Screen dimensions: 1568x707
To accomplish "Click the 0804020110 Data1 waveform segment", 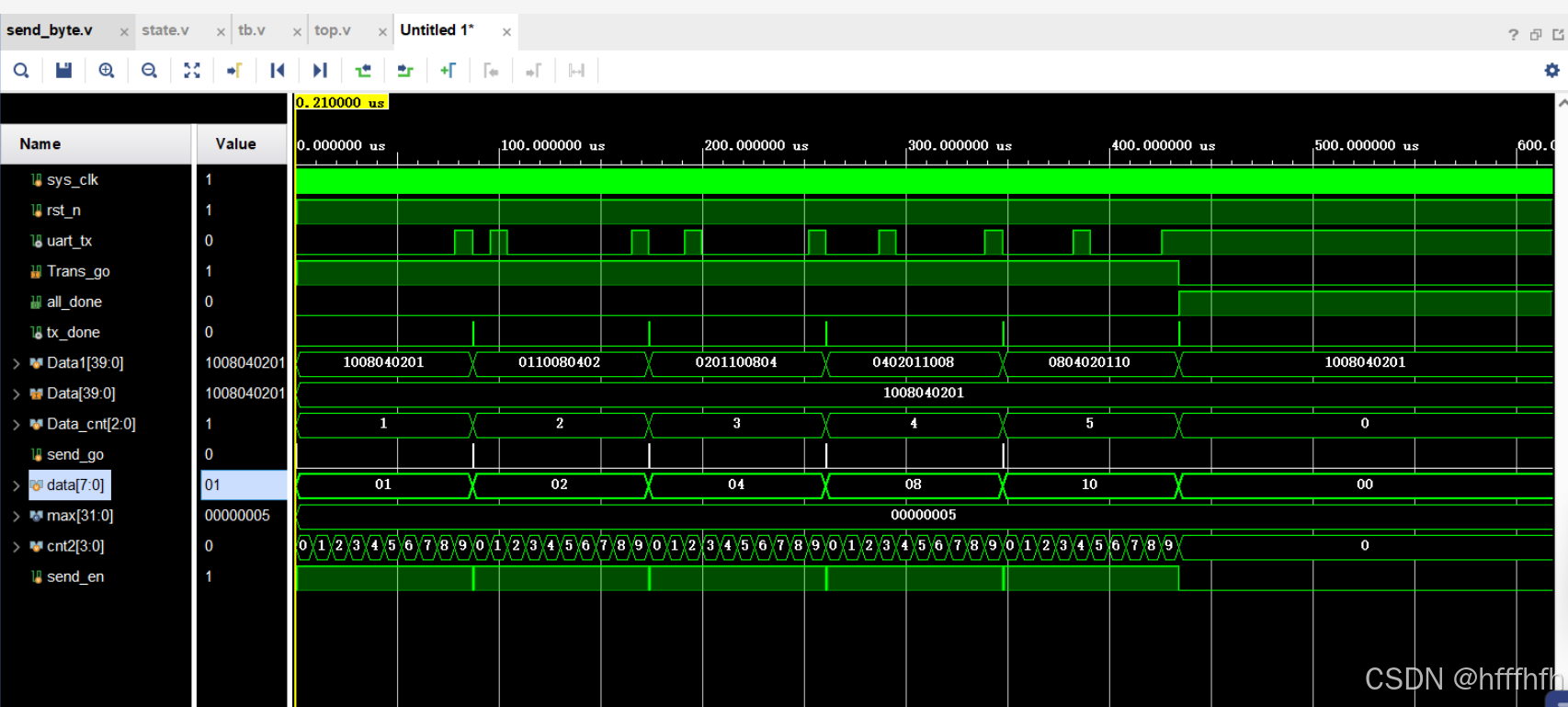I will coord(1089,362).
